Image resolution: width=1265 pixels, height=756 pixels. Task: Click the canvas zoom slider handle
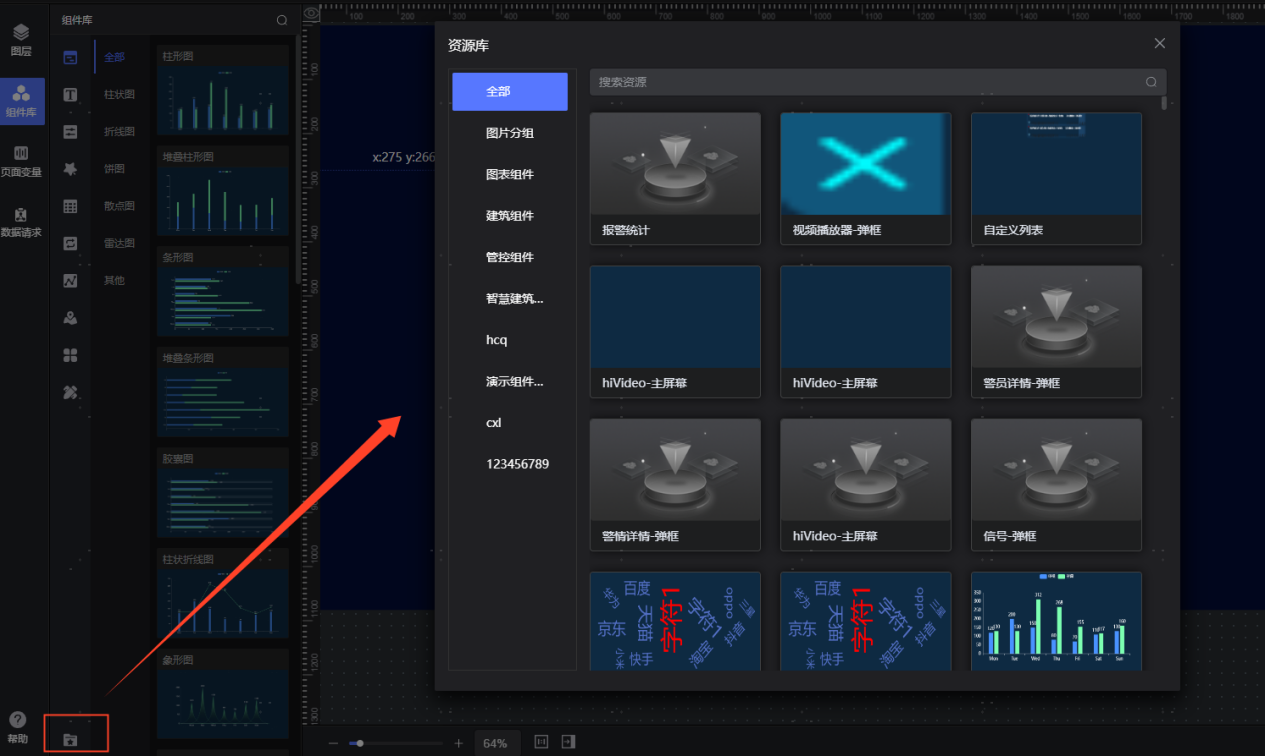point(360,743)
